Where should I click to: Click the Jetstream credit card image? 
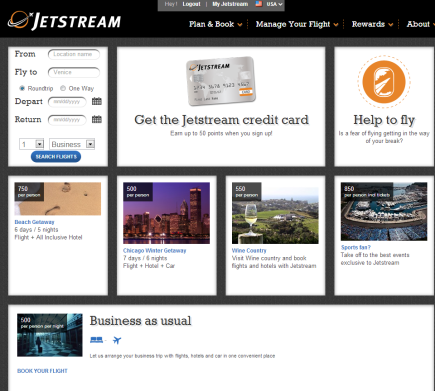[221, 81]
